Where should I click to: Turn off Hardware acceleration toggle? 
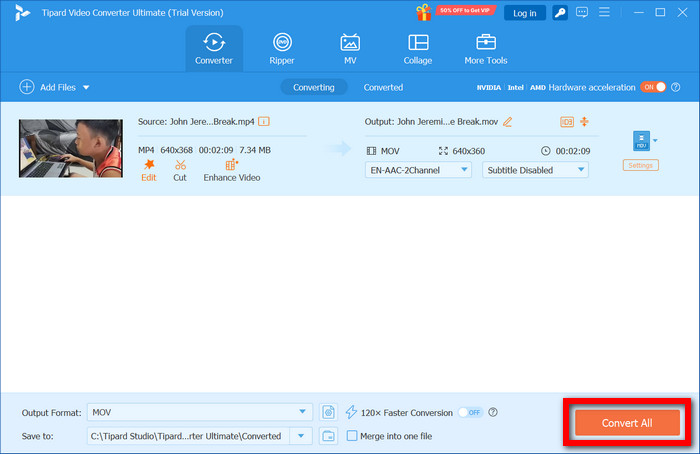pyautogui.click(x=653, y=87)
